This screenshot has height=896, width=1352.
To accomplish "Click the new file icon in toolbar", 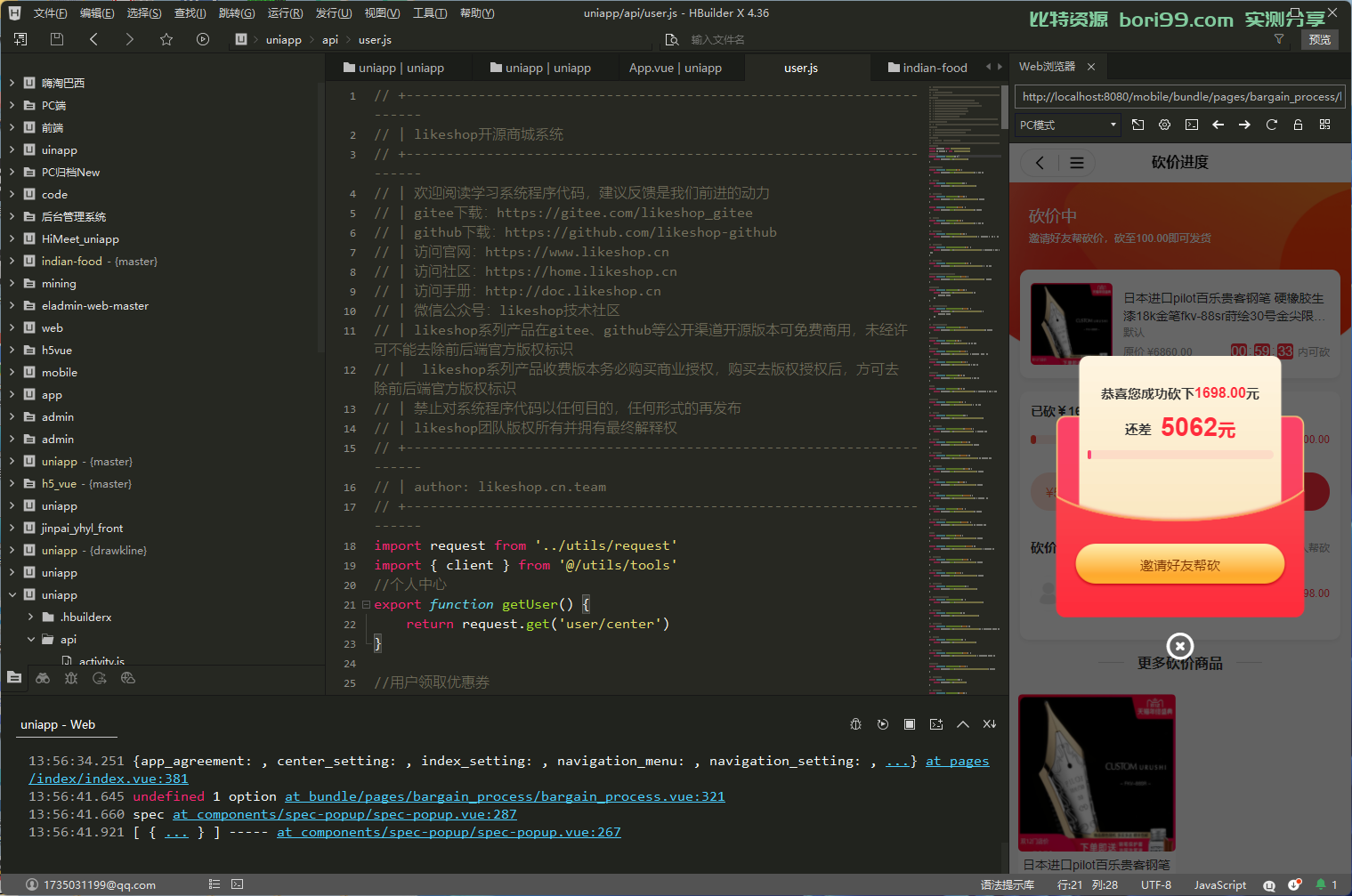I will [x=20, y=39].
